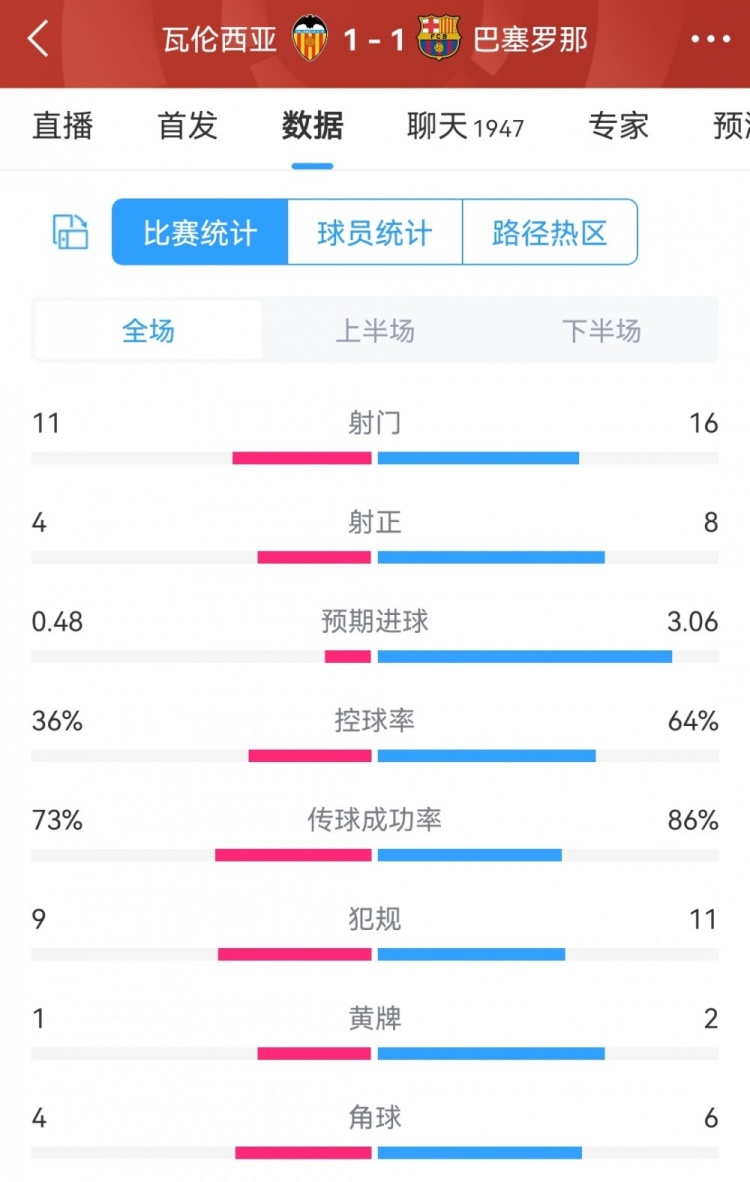
Task: Switch to the 直播 tab
Action: point(63,127)
